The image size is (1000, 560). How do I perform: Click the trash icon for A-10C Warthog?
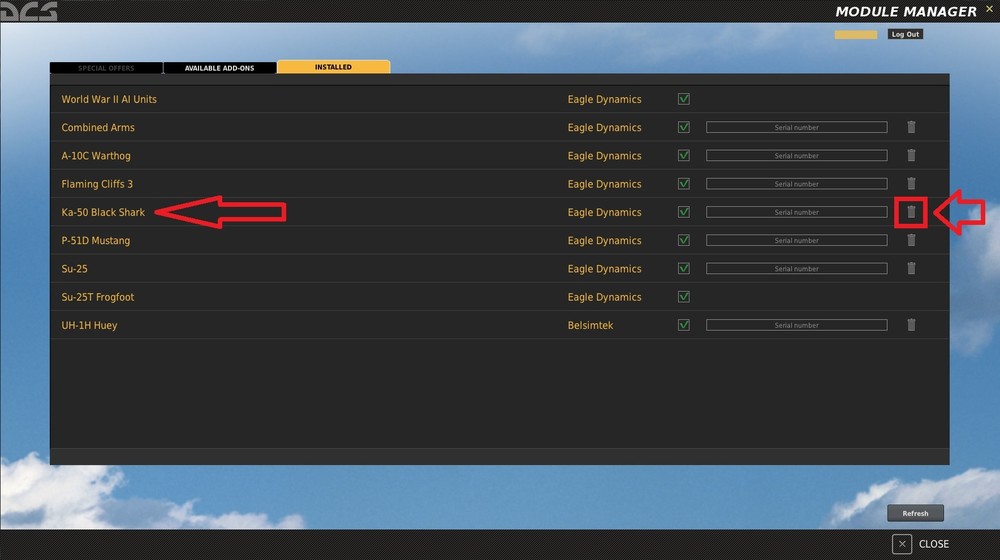click(911, 155)
